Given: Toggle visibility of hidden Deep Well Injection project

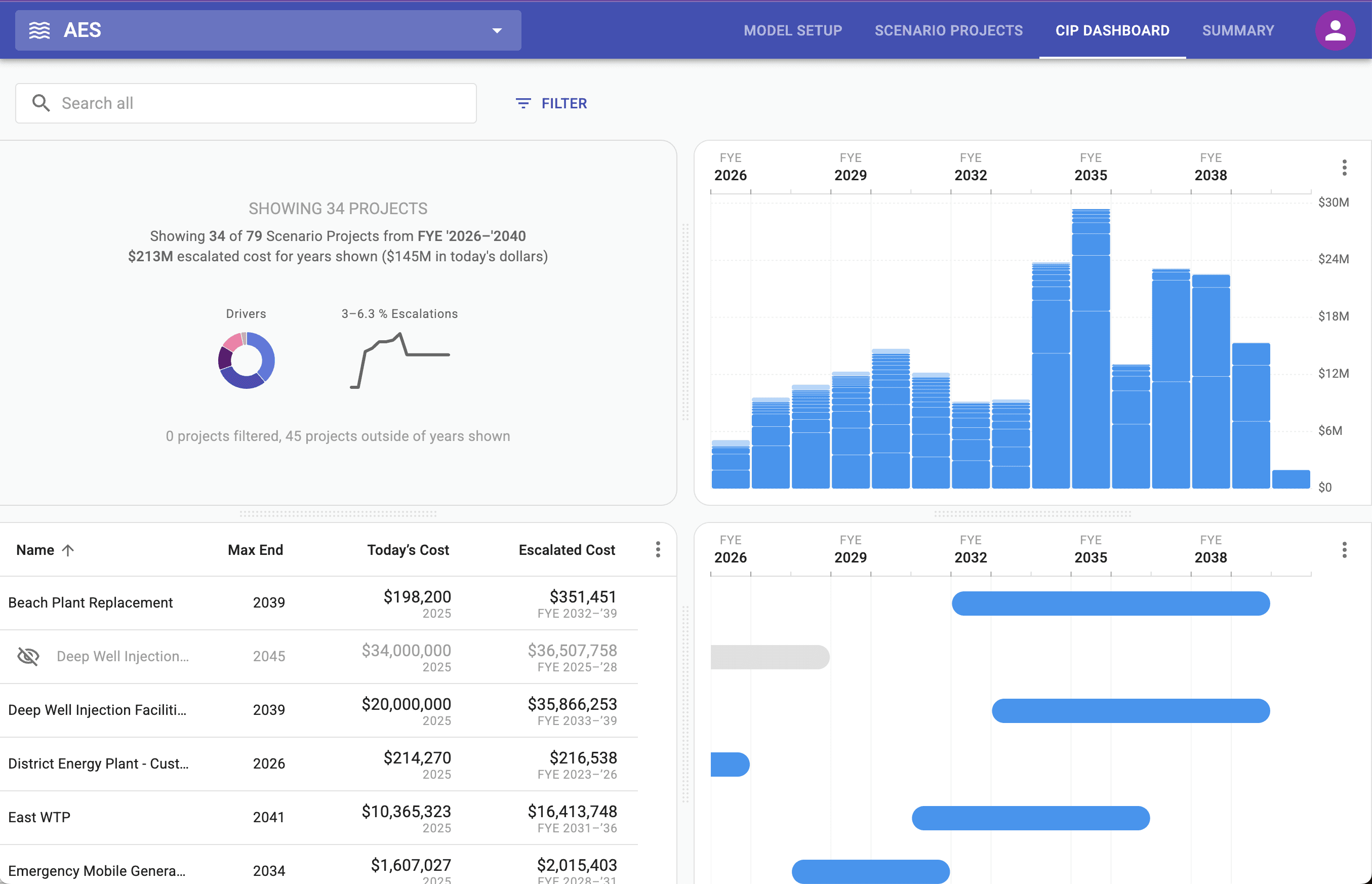Looking at the screenshot, I should [x=28, y=656].
